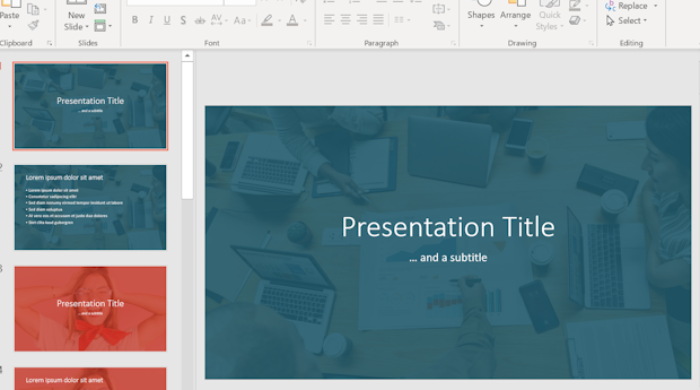700x390 pixels.
Task: Click the New Slide button
Action: (76, 17)
